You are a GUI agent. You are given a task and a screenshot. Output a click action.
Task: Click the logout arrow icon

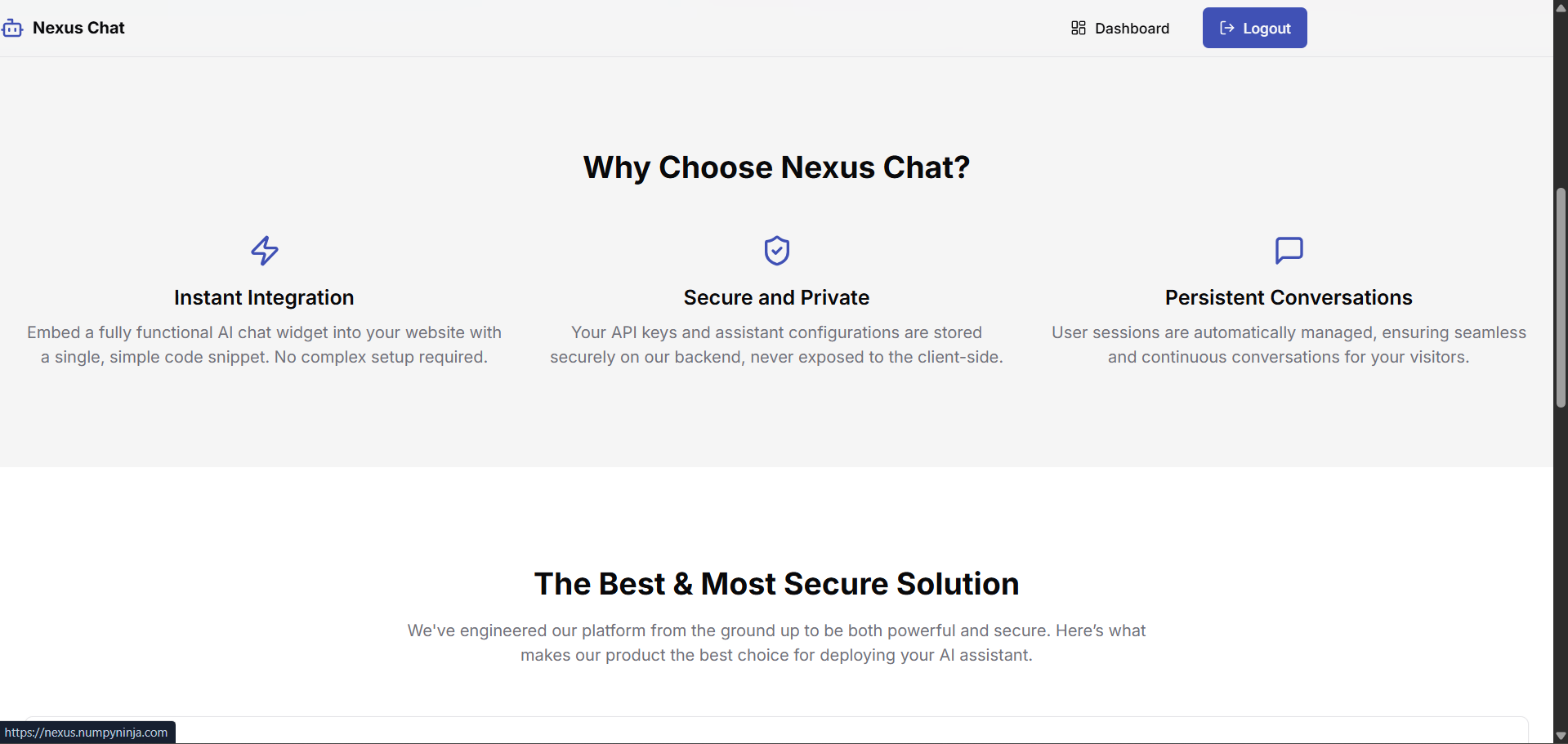[x=1226, y=28]
